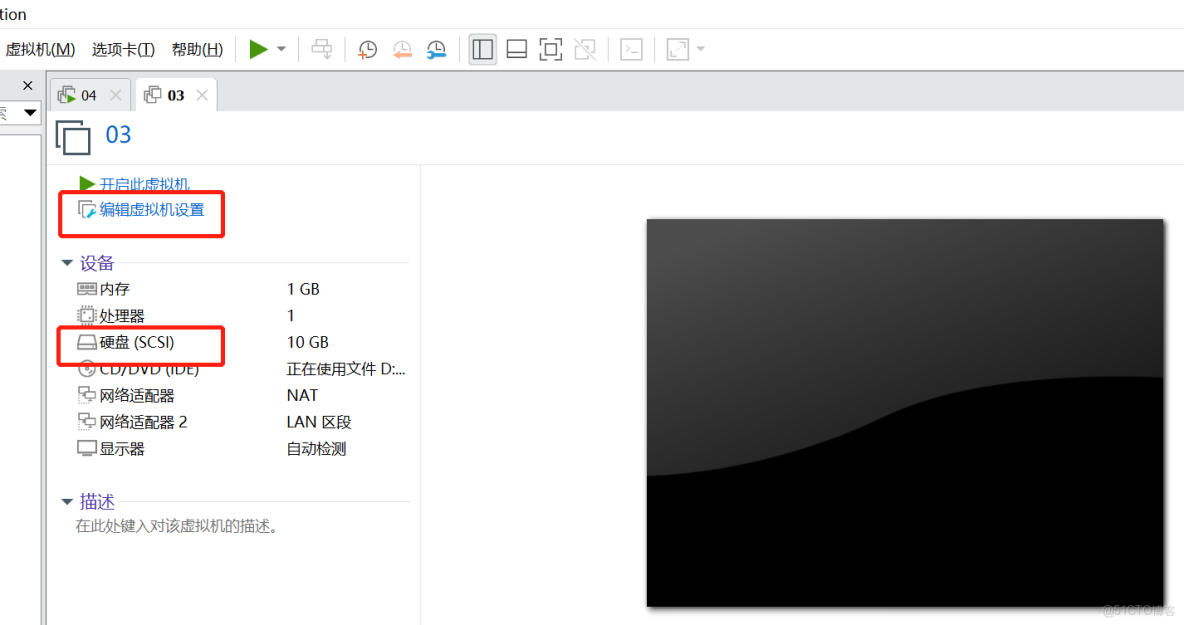
Task: Enter full screen mode icon
Action: point(550,50)
